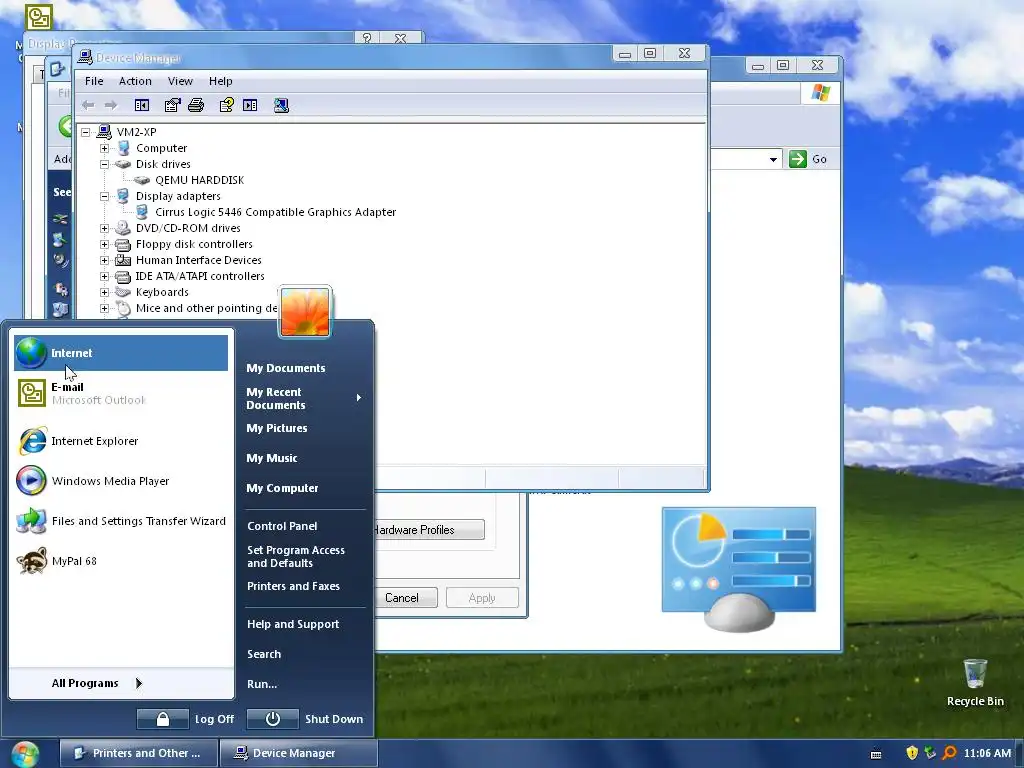Click the Disk drives icon
The width and height of the screenshot is (1024, 768).
pos(123,164)
